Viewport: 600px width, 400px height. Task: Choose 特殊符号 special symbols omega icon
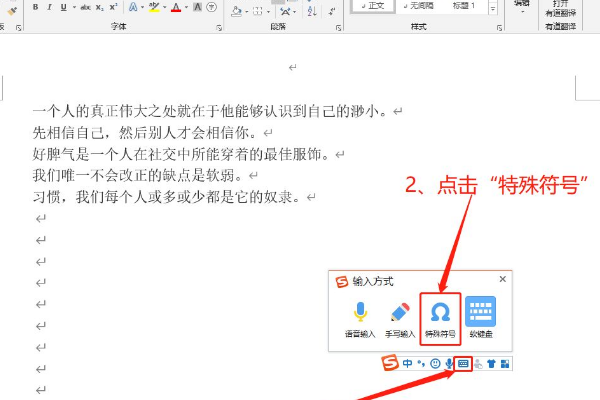pos(440,319)
